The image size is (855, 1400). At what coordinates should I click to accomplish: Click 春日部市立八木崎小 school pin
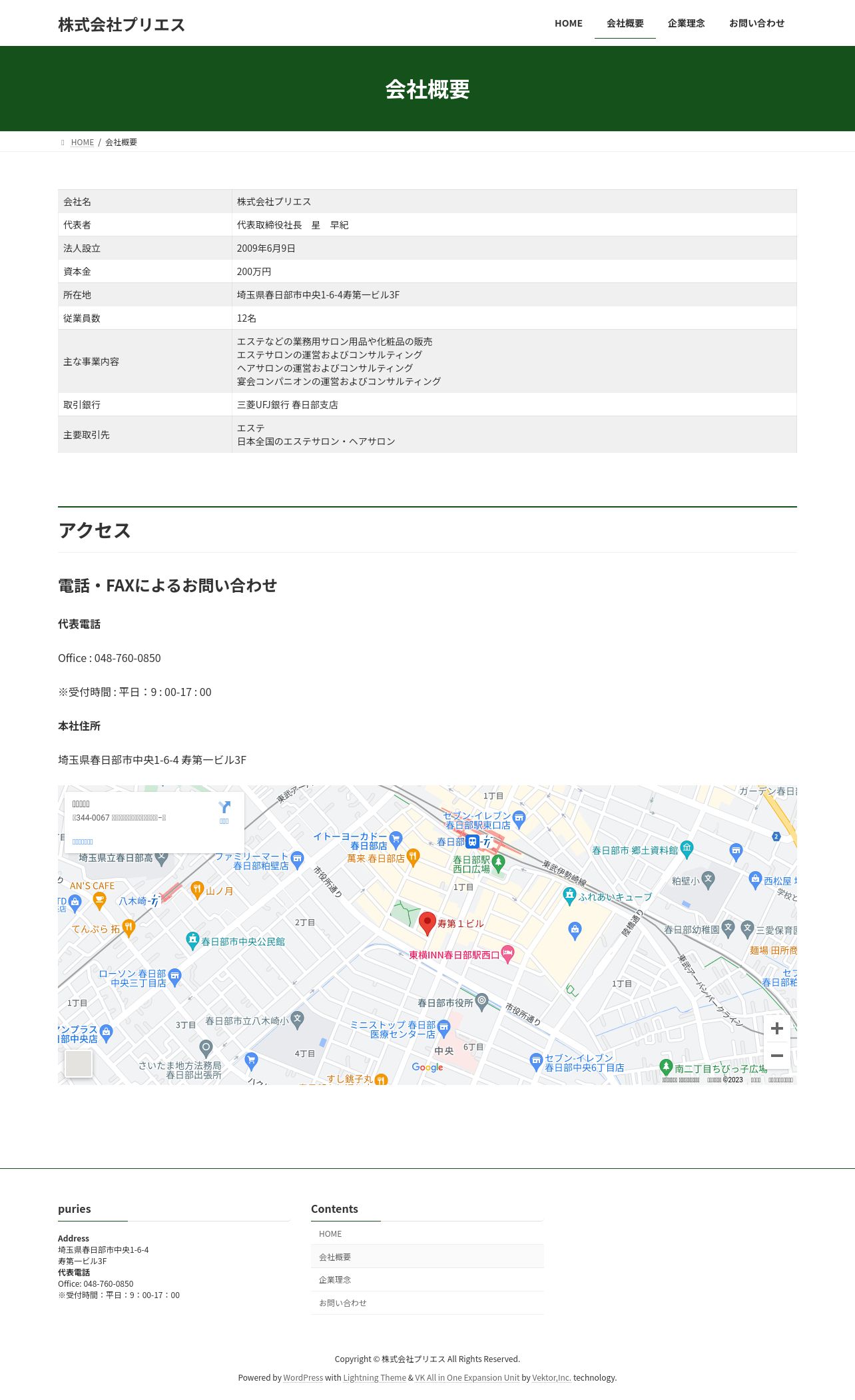[297, 1019]
